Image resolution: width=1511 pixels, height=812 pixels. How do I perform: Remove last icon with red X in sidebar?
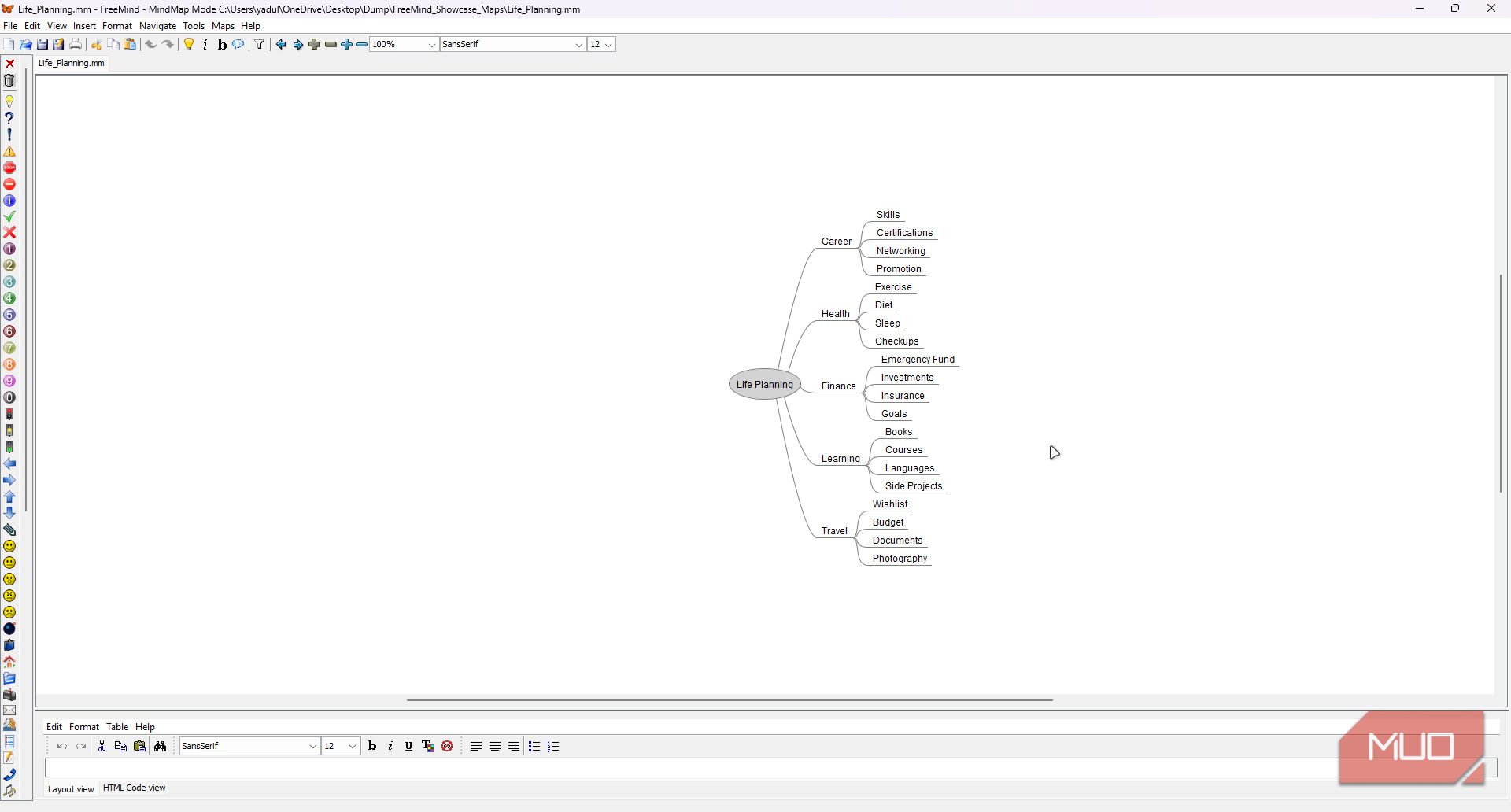pos(9,64)
